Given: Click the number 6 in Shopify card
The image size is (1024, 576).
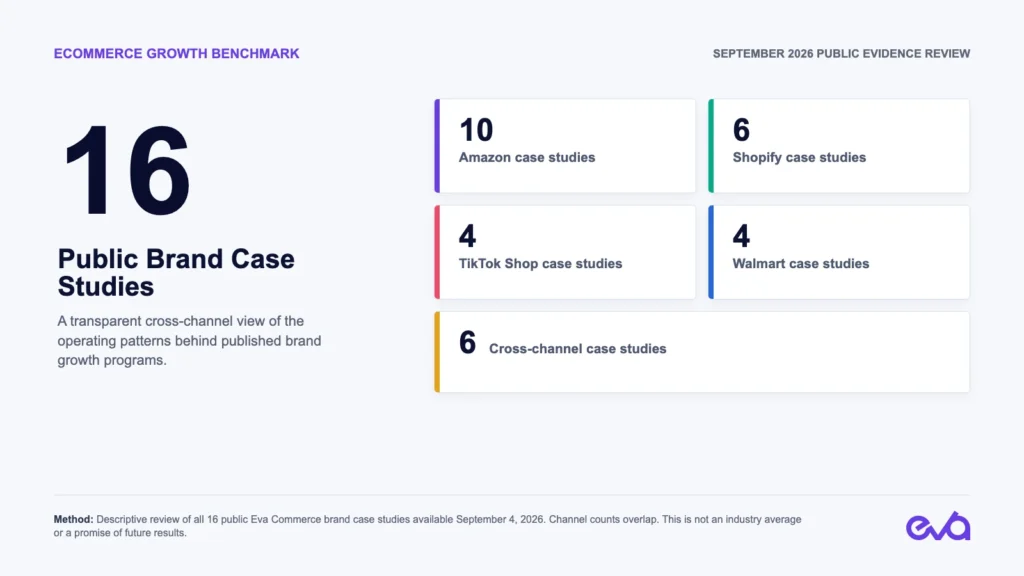Looking at the screenshot, I should pyautogui.click(x=741, y=130).
